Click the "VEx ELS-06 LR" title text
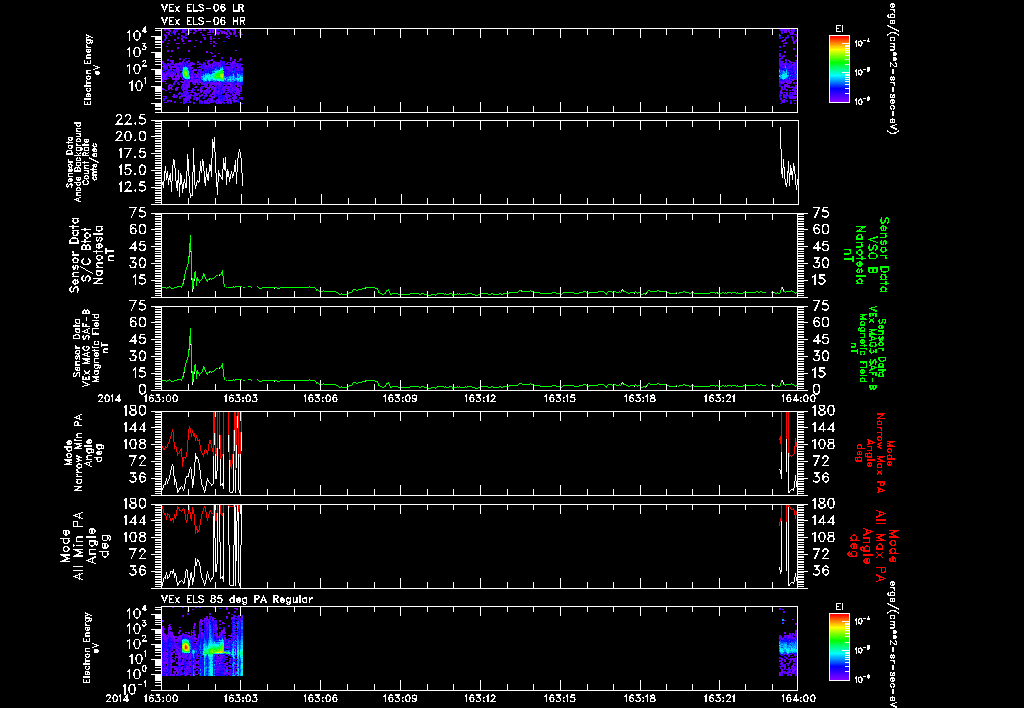Viewport: 1024px width, 708px height. tap(202, 8)
